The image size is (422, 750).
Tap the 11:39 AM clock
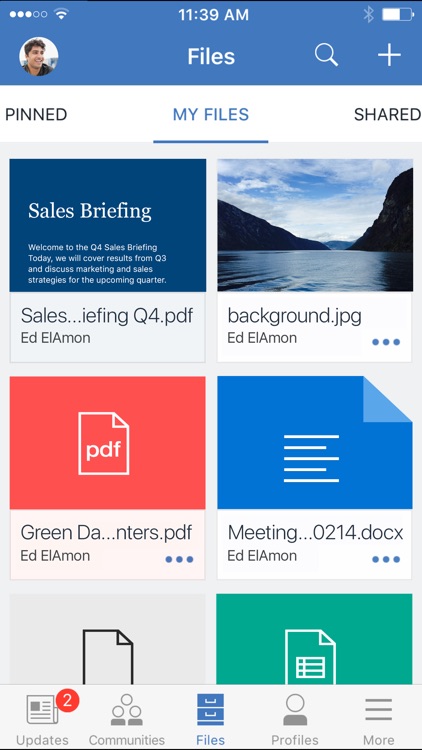point(213,15)
